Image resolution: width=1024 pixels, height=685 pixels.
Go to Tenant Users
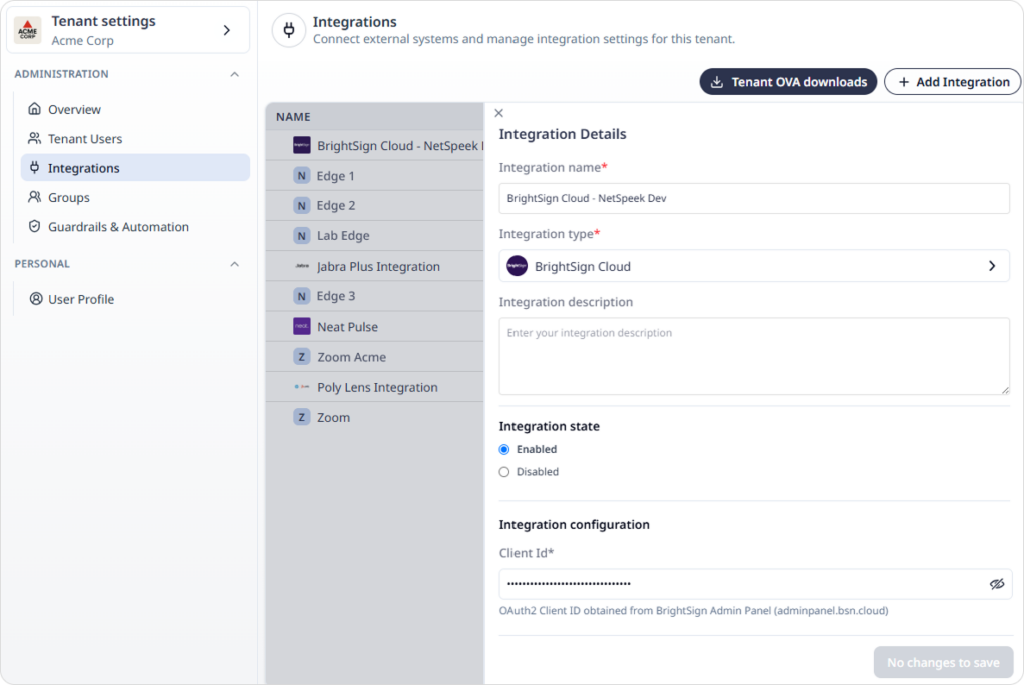point(135,138)
